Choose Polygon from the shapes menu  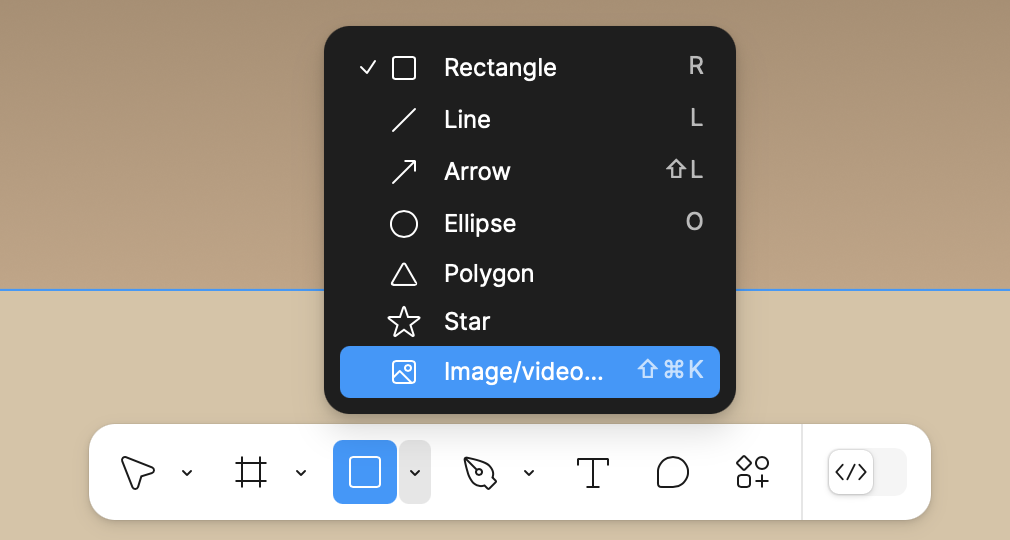tap(529, 274)
